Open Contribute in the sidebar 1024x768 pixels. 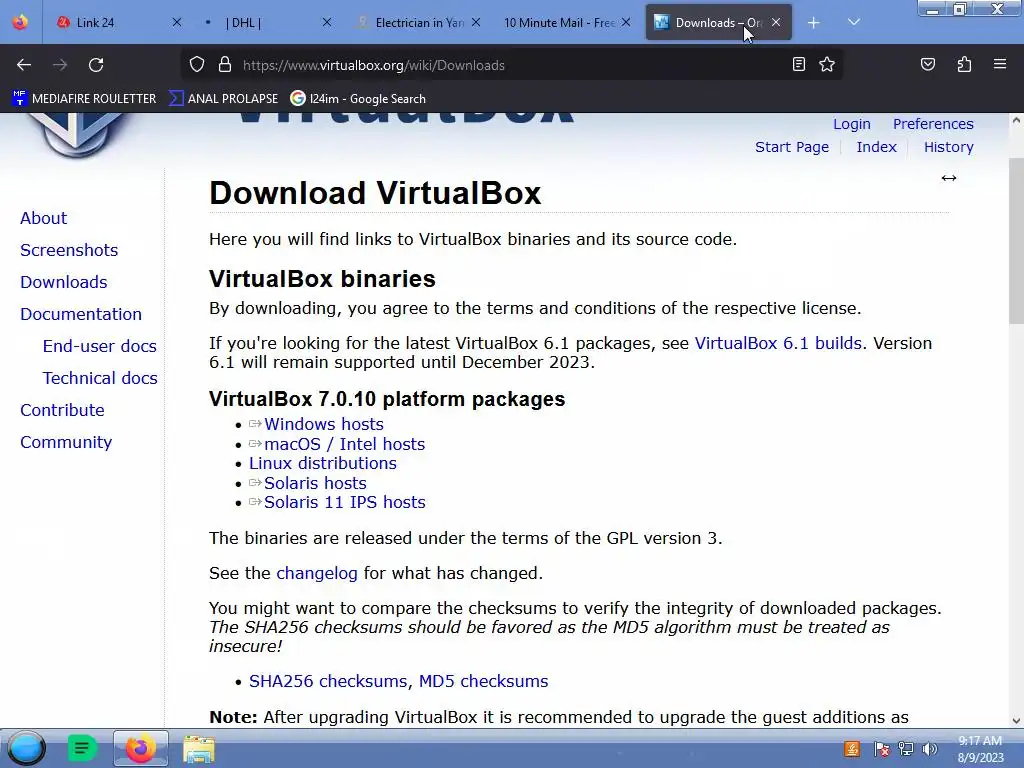(62, 410)
